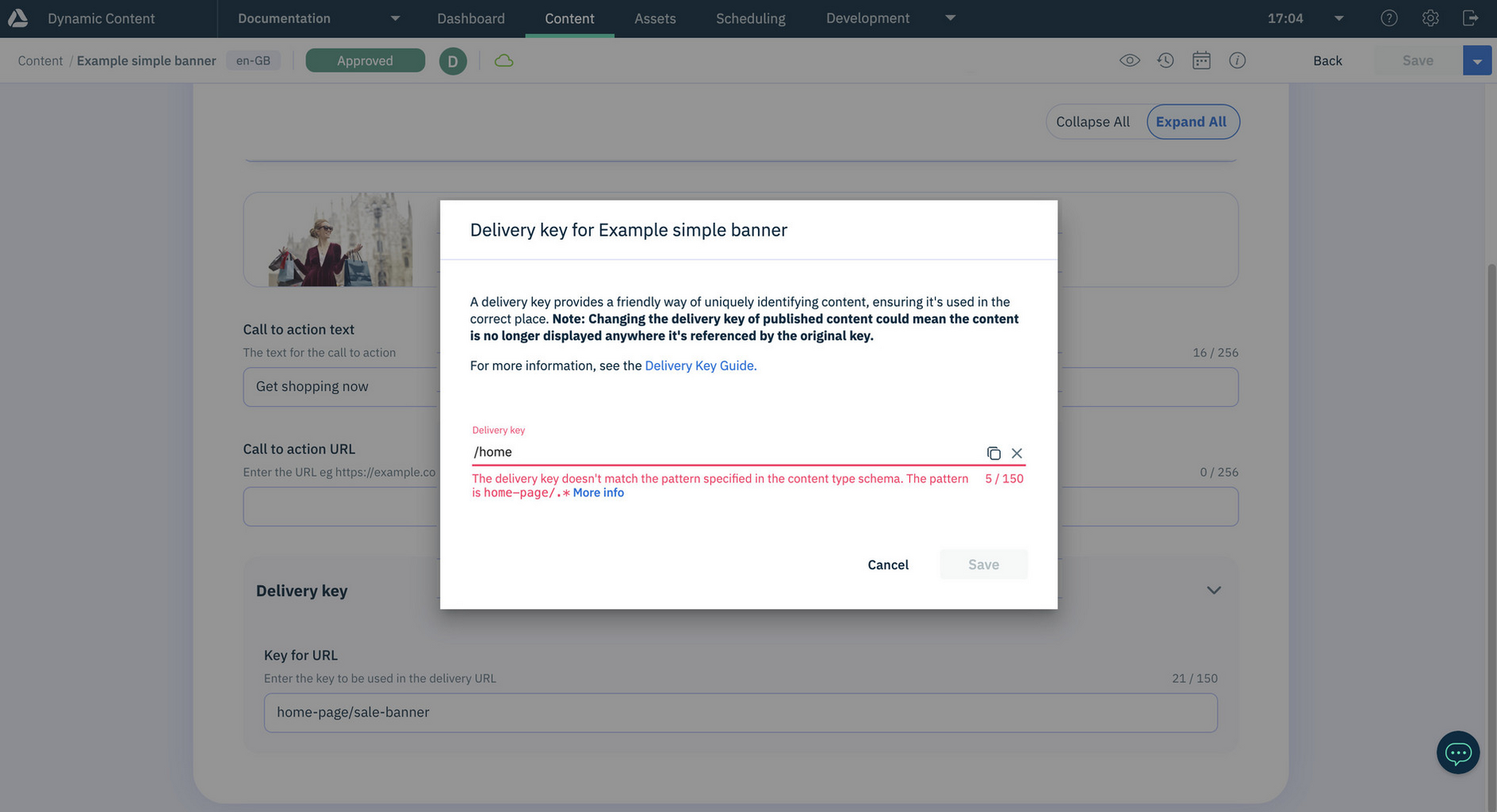The image size is (1497, 812).
Task: Click the 17:04 time display
Action: click(x=1285, y=18)
